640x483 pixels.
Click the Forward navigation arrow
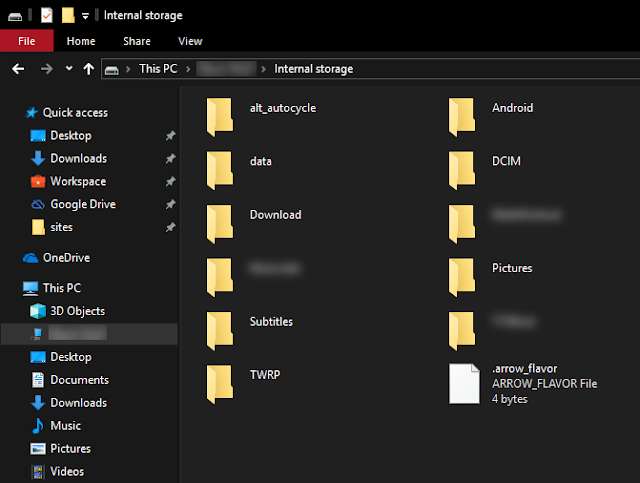[47, 69]
